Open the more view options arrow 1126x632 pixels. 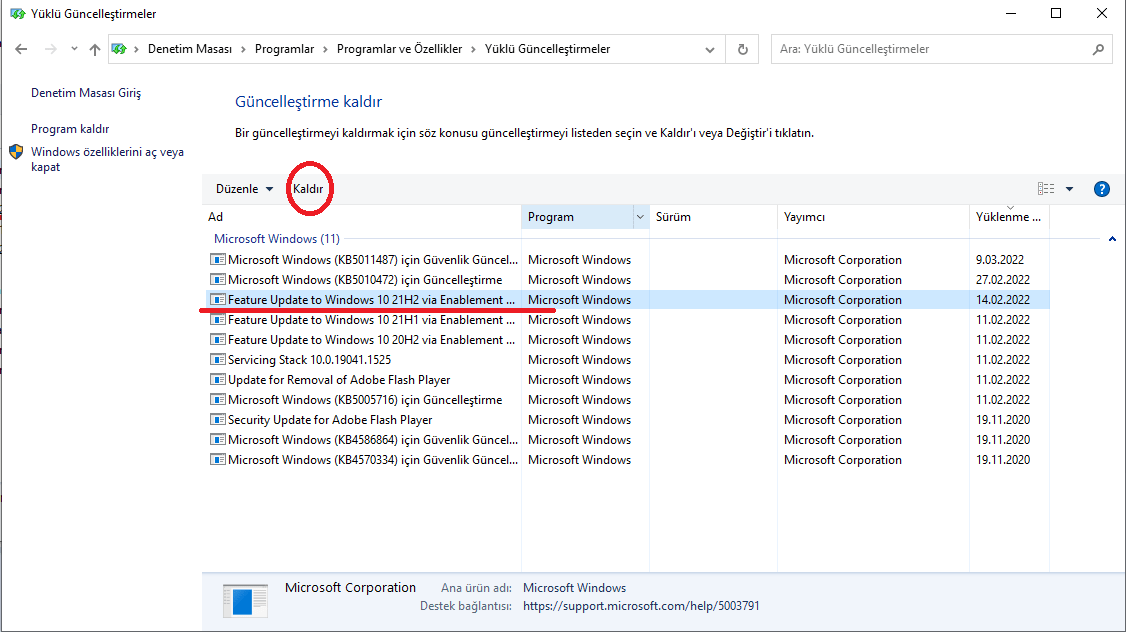point(1069,189)
